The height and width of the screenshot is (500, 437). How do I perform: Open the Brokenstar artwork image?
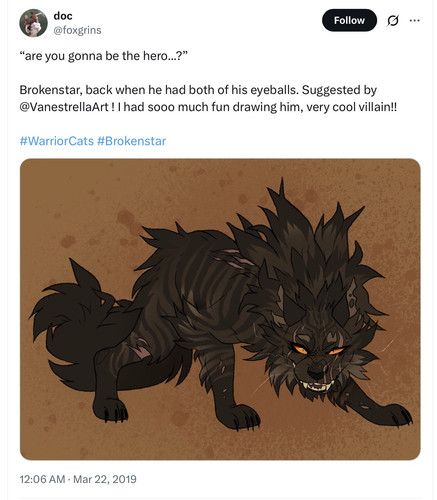[x=220, y=309]
